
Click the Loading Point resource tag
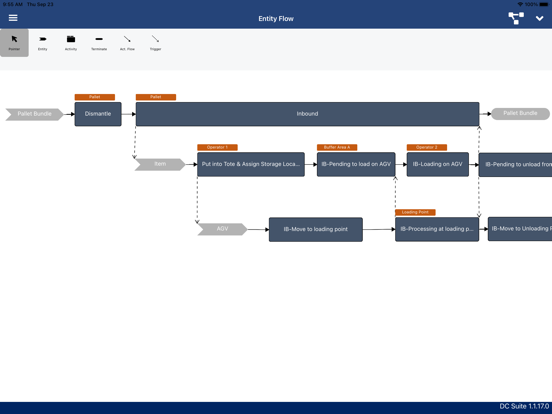tap(415, 212)
